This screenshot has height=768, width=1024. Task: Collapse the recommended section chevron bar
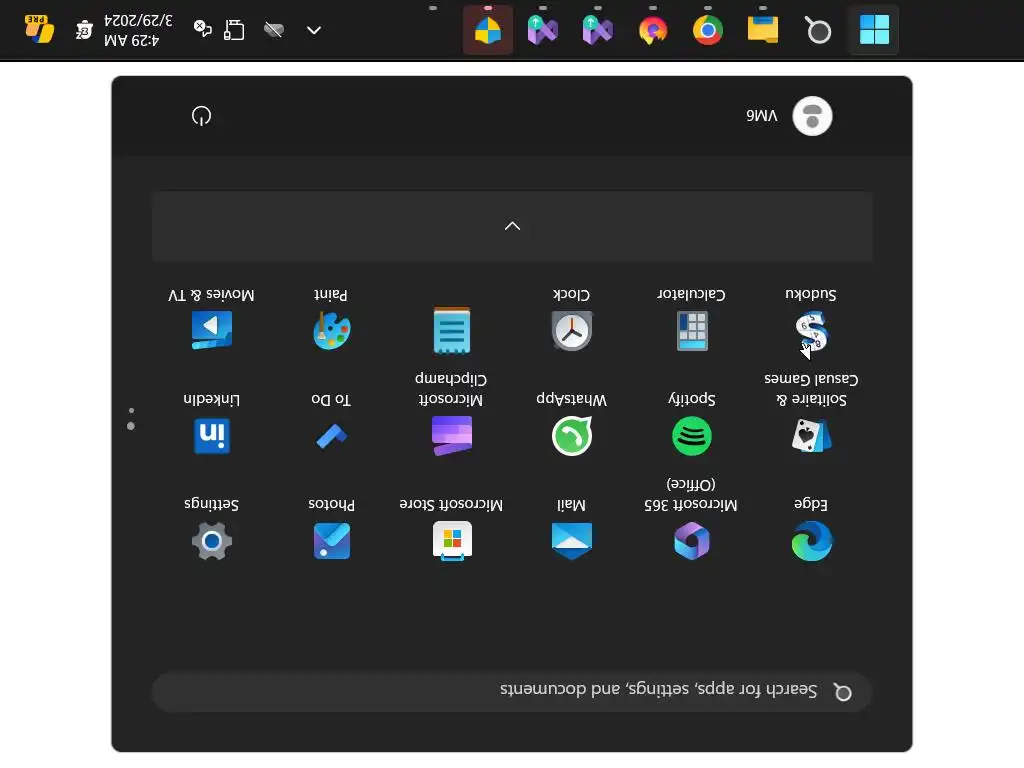(512, 226)
